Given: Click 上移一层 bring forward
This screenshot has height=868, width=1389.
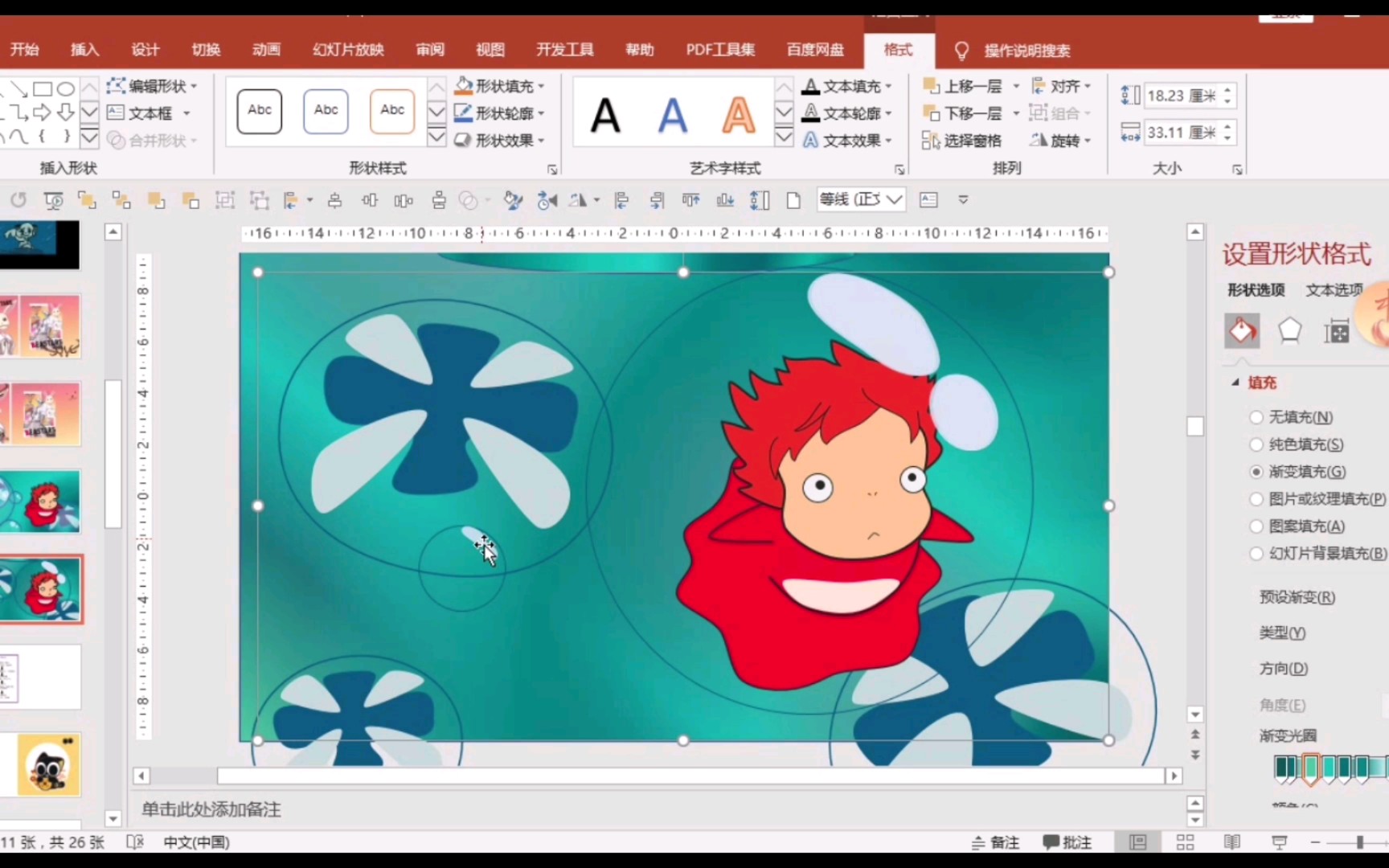Looking at the screenshot, I should pos(962,86).
